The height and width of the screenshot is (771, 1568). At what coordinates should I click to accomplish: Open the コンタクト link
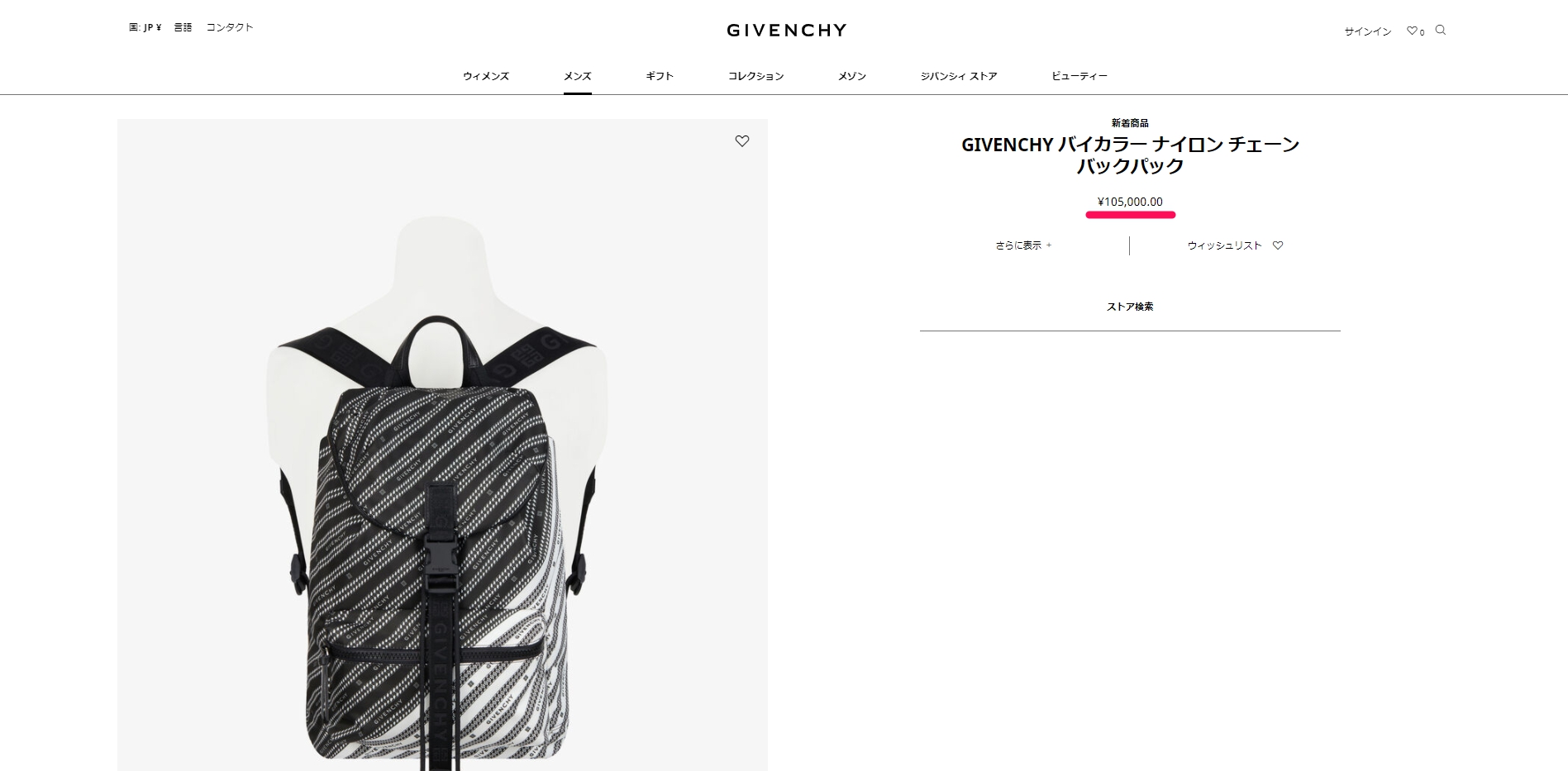(x=230, y=27)
